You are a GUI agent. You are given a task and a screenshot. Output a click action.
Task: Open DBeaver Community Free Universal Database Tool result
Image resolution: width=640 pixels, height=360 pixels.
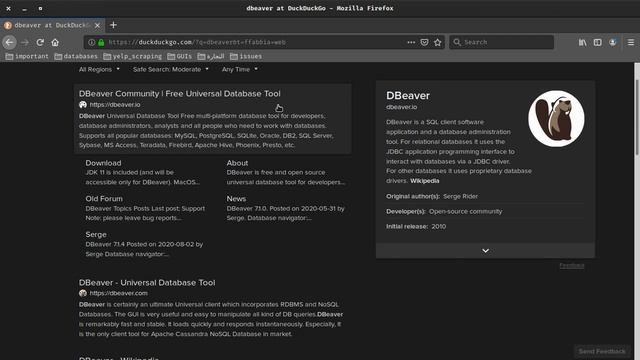[x=180, y=93]
